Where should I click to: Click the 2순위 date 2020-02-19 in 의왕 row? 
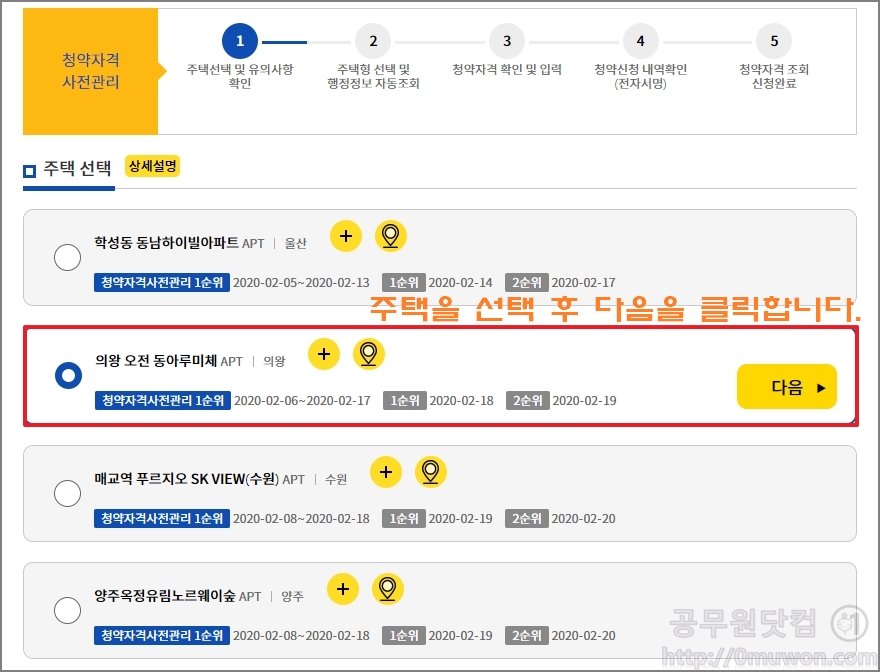[x=584, y=400]
